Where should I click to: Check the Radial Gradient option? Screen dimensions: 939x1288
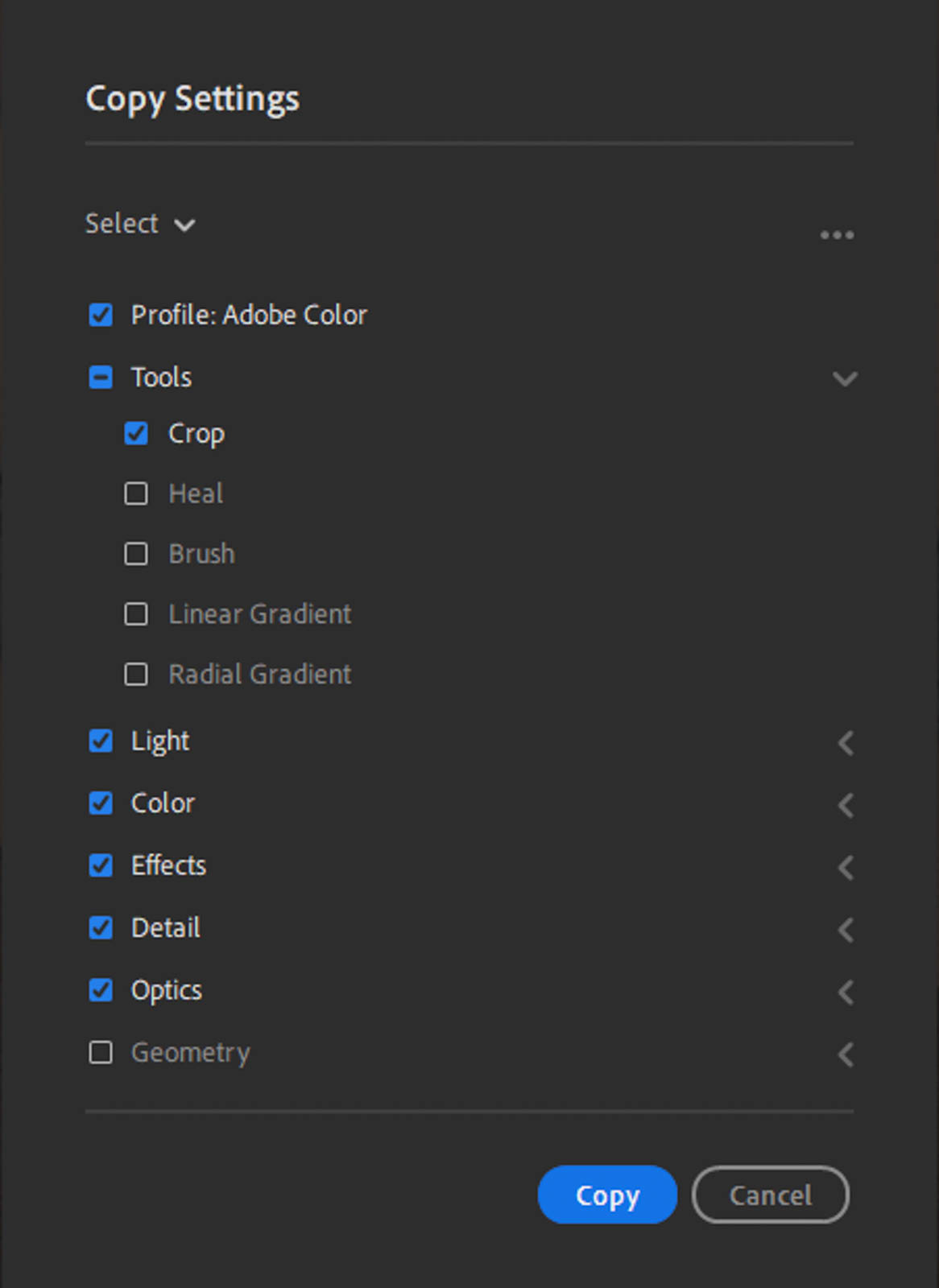click(136, 674)
